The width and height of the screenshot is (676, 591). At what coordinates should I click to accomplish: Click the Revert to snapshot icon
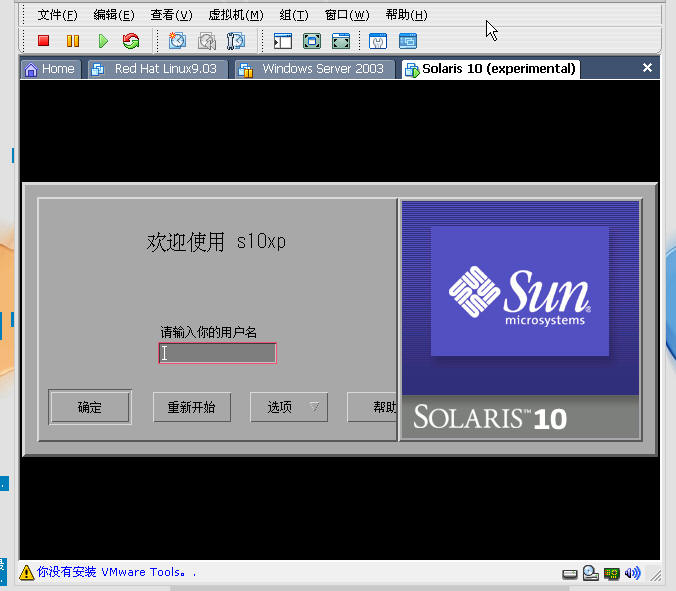[x=207, y=41]
